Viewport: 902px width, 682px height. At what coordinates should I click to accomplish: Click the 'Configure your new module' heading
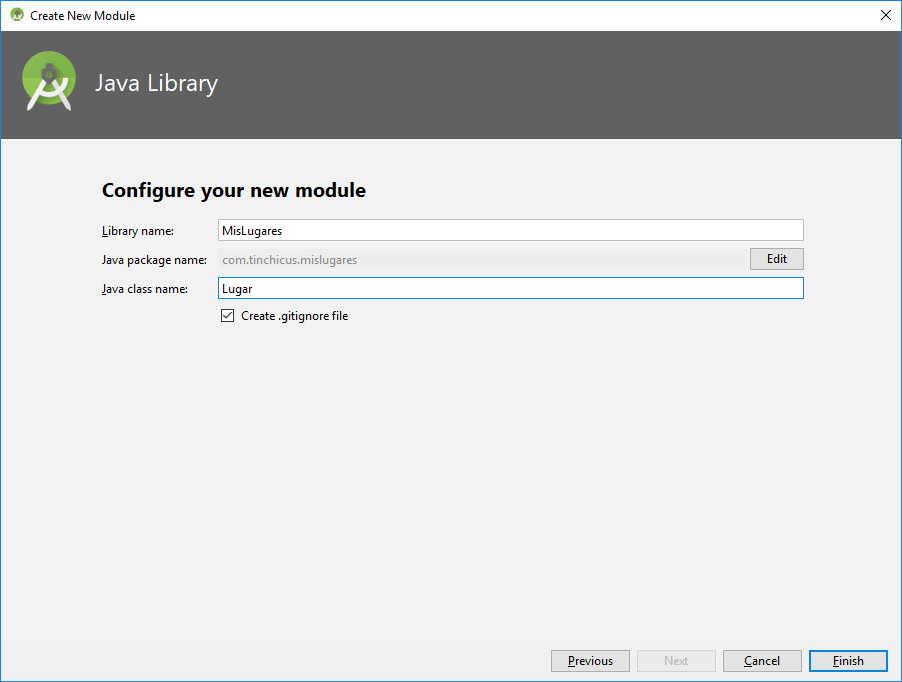tap(234, 190)
